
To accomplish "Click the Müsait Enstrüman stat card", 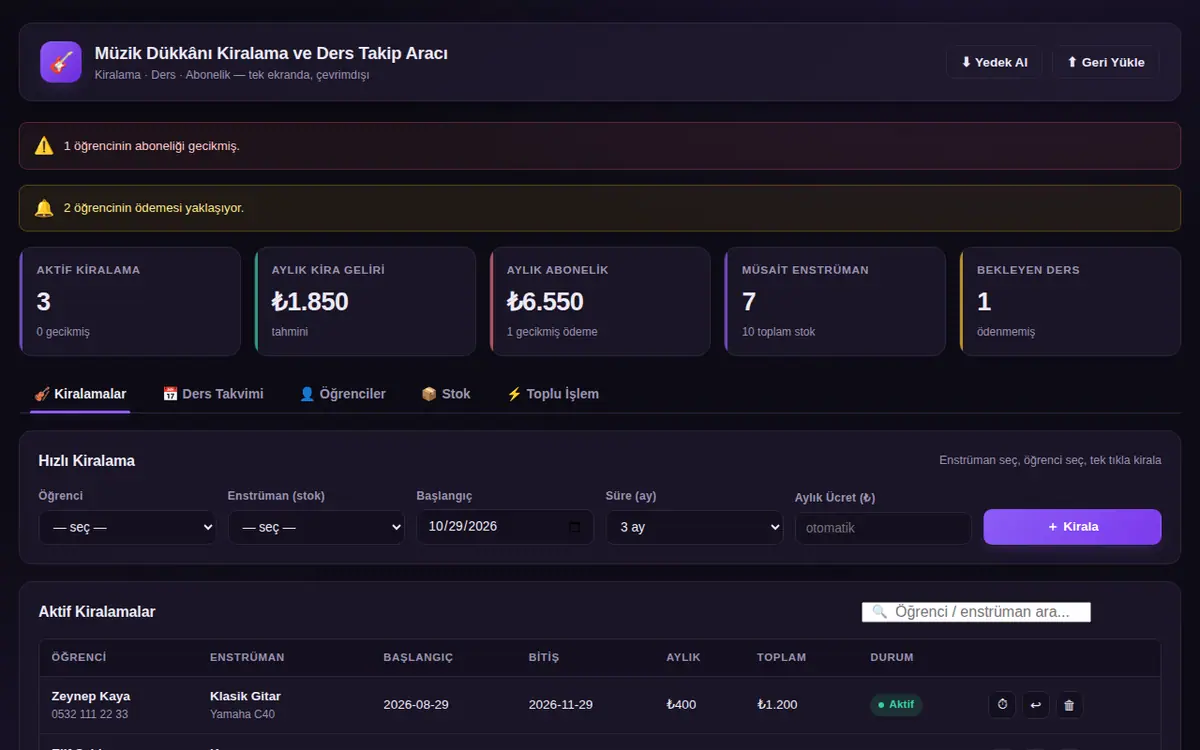I will point(835,302).
